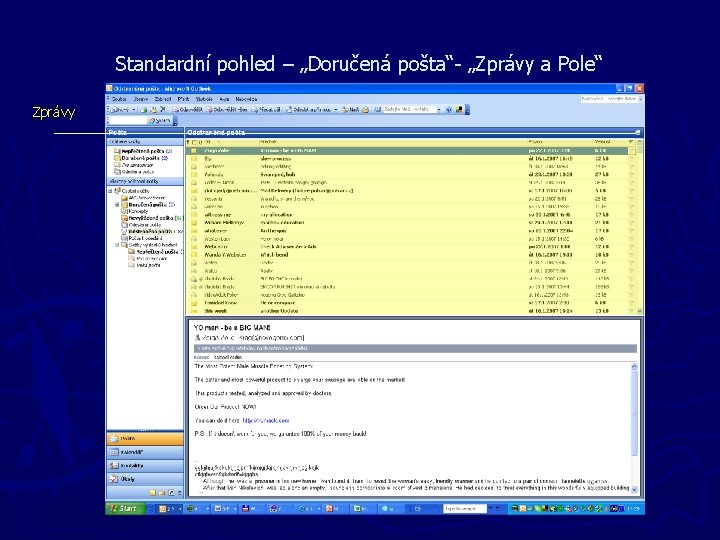720x540 pixels.
Task: Open the Úpravy menu
Action: tap(141, 99)
